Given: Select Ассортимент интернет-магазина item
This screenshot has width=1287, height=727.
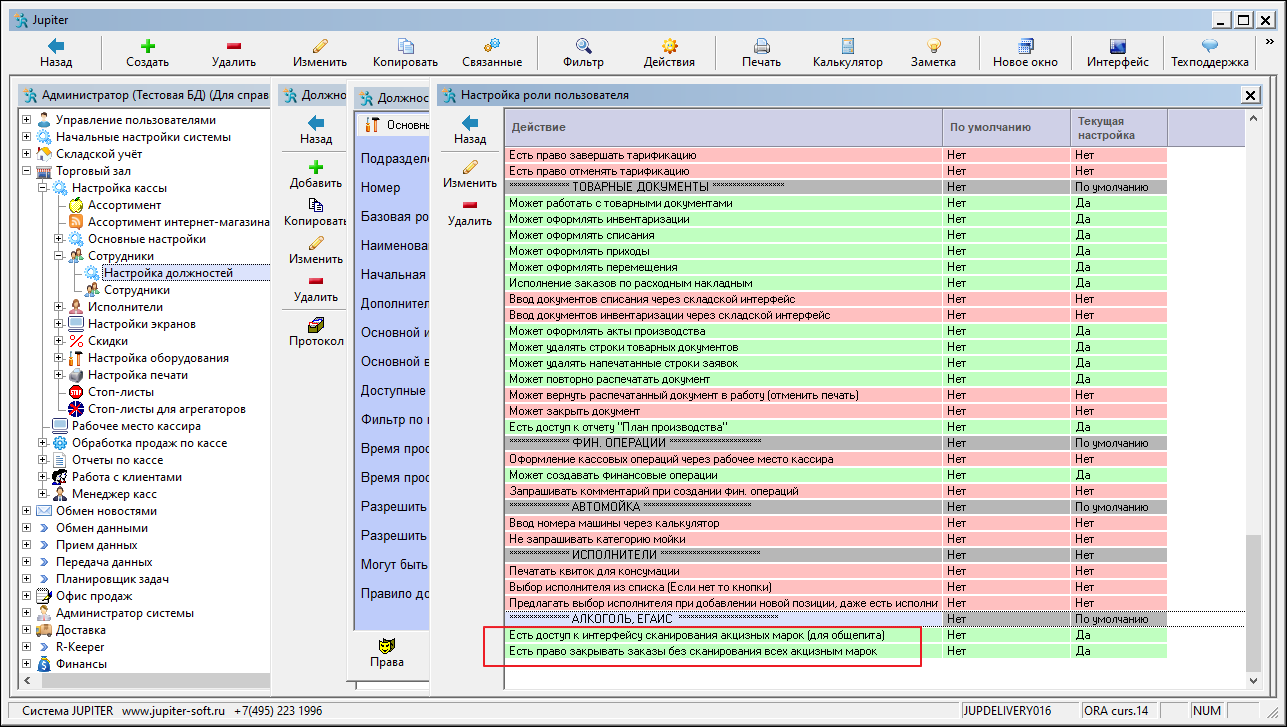Looking at the screenshot, I should click(x=179, y=222).
